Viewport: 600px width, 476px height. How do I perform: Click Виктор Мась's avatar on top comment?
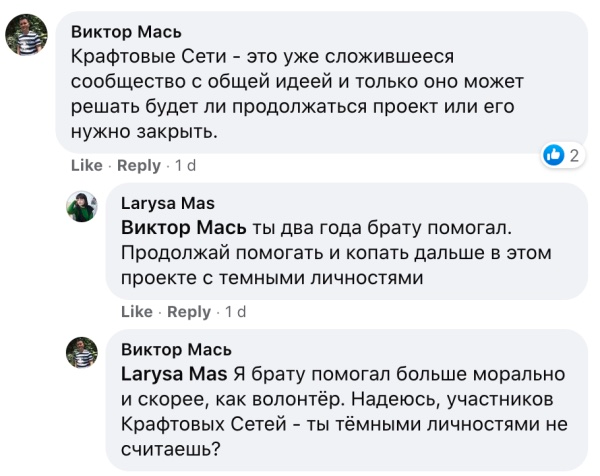click(x=24, y=38)
